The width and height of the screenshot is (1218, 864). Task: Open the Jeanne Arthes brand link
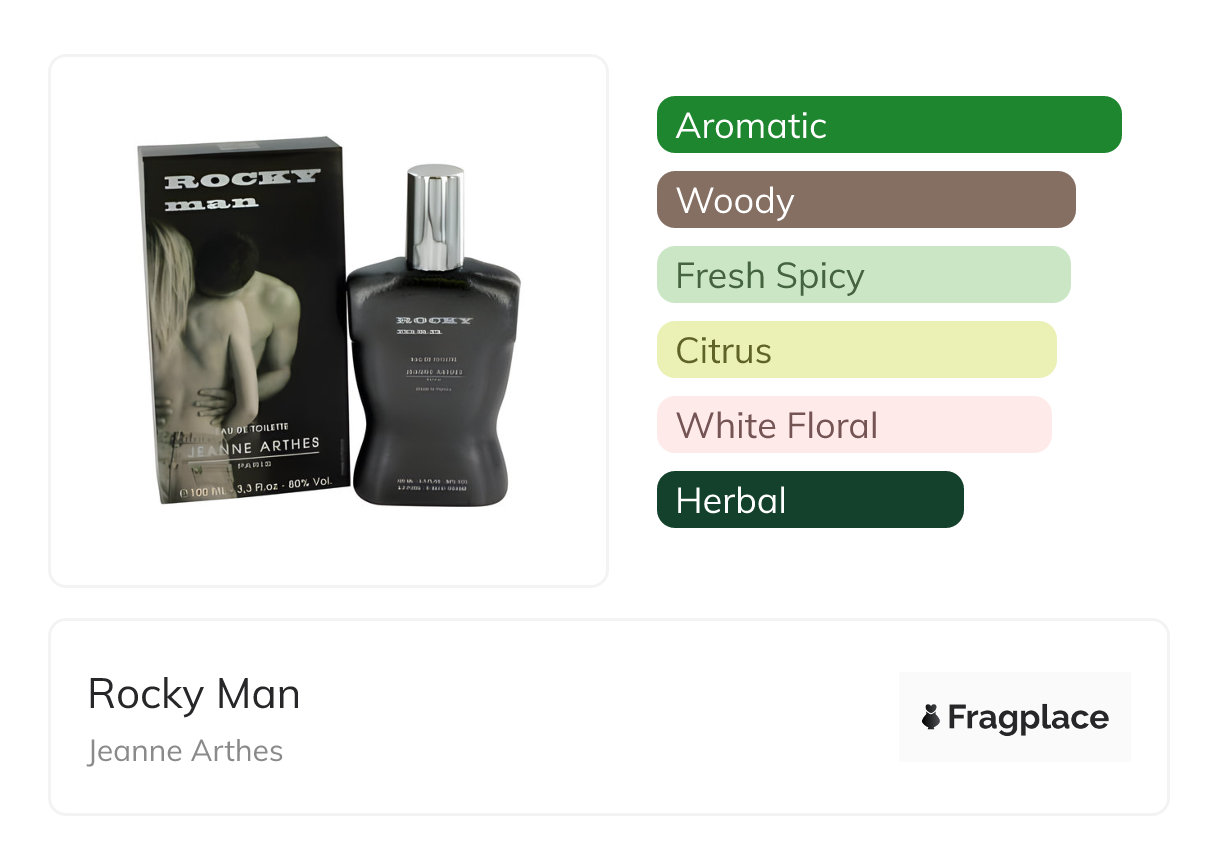[186, 751]
